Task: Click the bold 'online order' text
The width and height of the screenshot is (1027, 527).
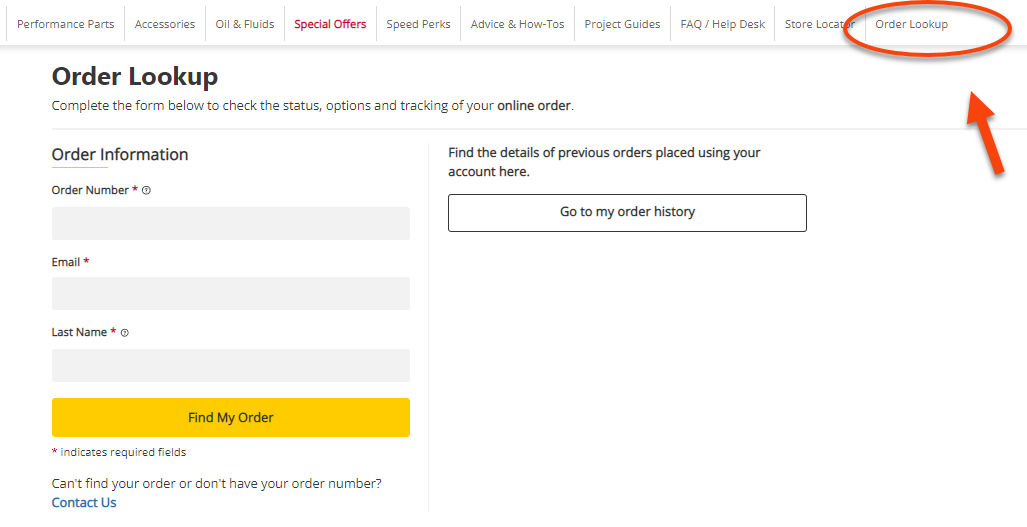Action: coord(534,105)
